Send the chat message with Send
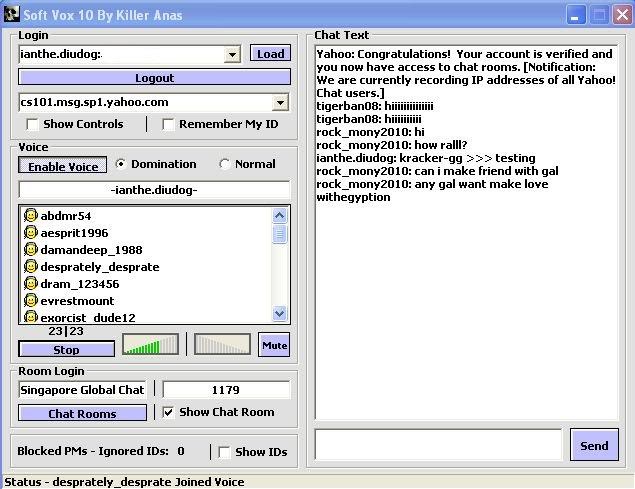The width and height of the screenshot is (635, 489). point(594,445)
